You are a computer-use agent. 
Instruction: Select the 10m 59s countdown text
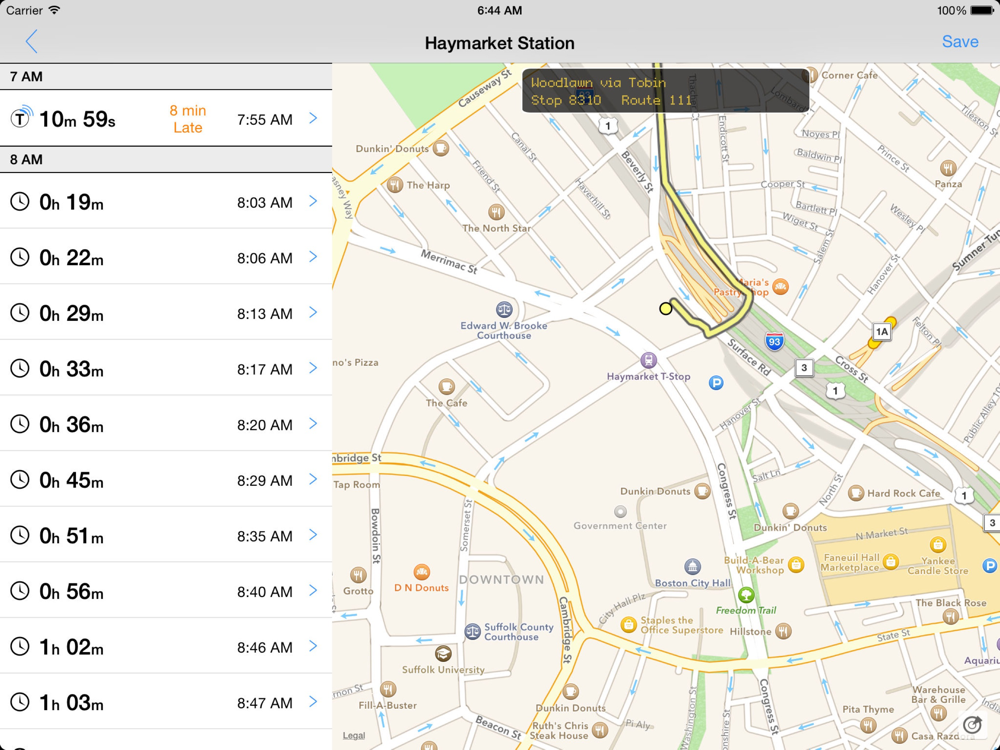point(77,119)
